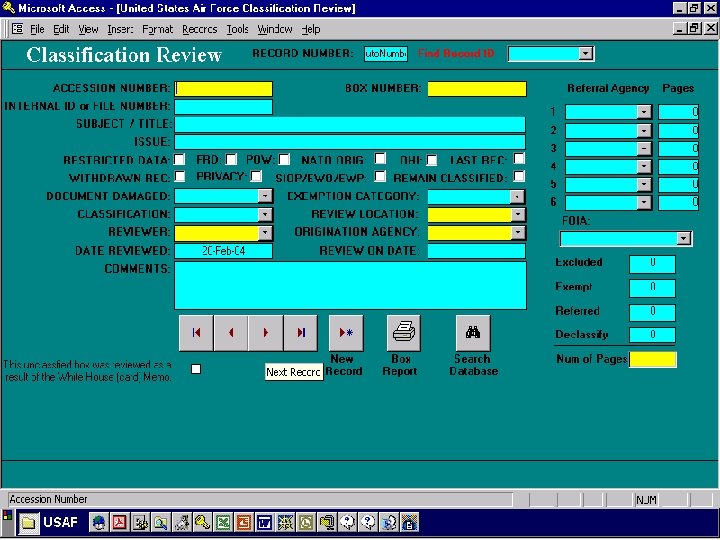Focus the SUBJECT / TITLE field
This screenshot has height=540, width=720.
point(350,124)
